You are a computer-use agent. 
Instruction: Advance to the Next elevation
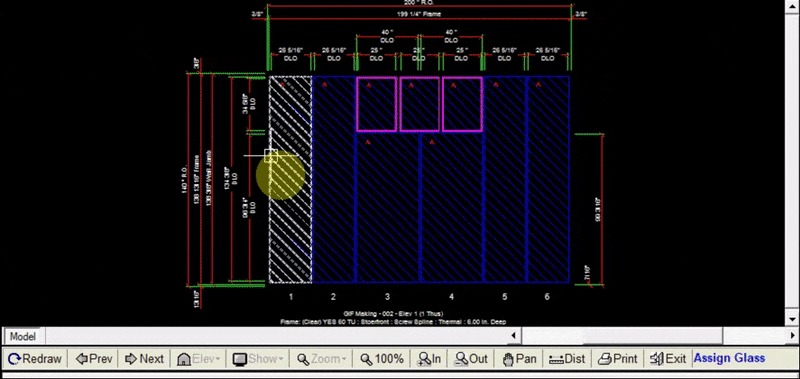pyautogui.click(x=144, y=359)
